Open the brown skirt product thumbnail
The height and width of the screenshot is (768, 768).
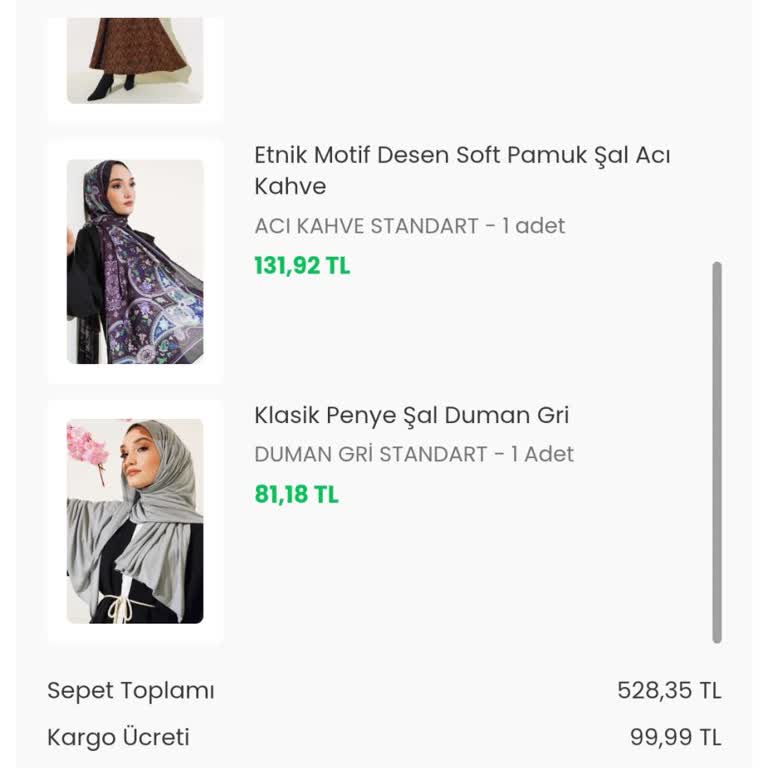135,60
